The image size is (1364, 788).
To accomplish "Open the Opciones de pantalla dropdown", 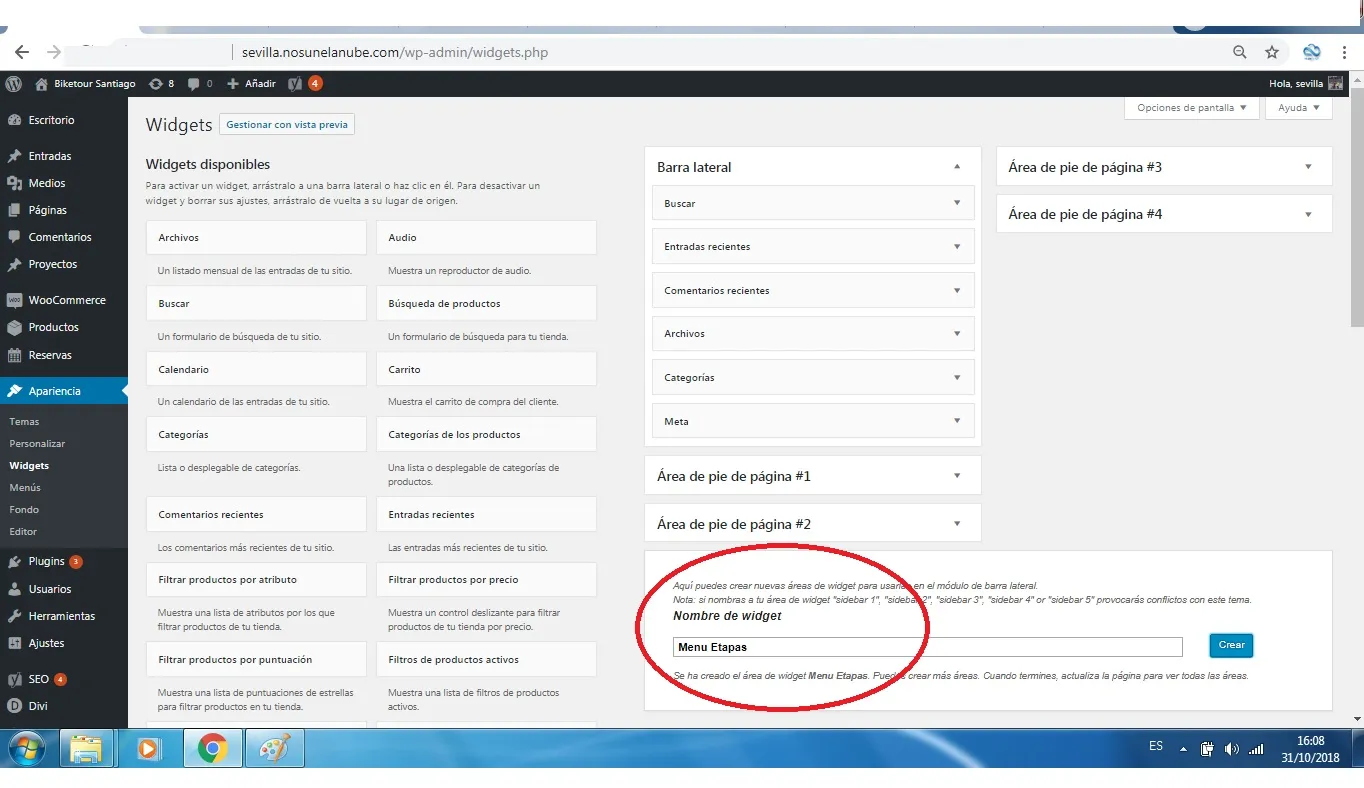I will tap(1191, 108).
